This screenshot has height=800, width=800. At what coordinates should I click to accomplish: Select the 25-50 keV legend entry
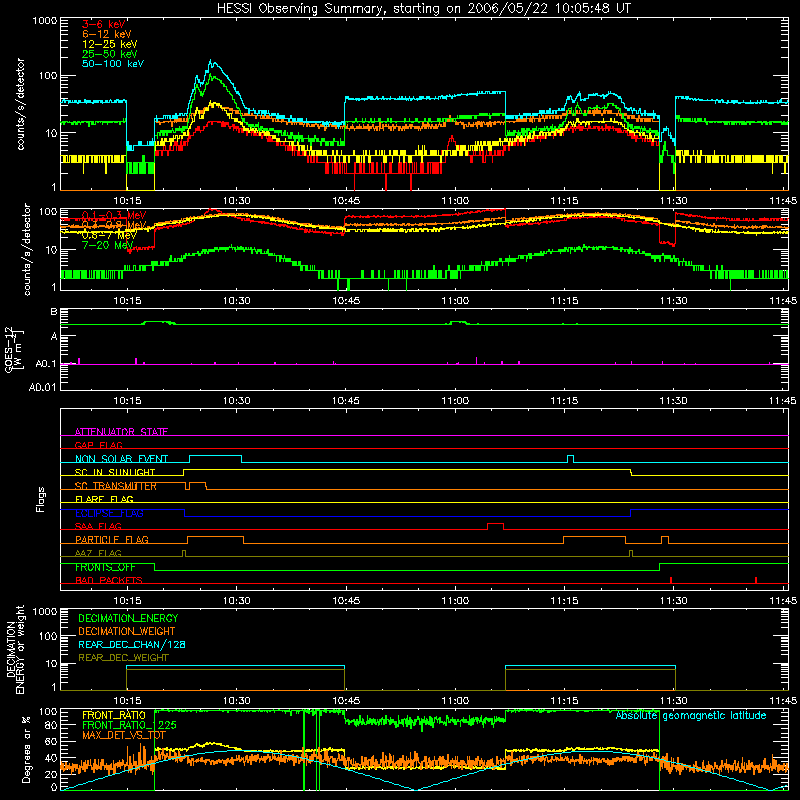pos(110,54)
